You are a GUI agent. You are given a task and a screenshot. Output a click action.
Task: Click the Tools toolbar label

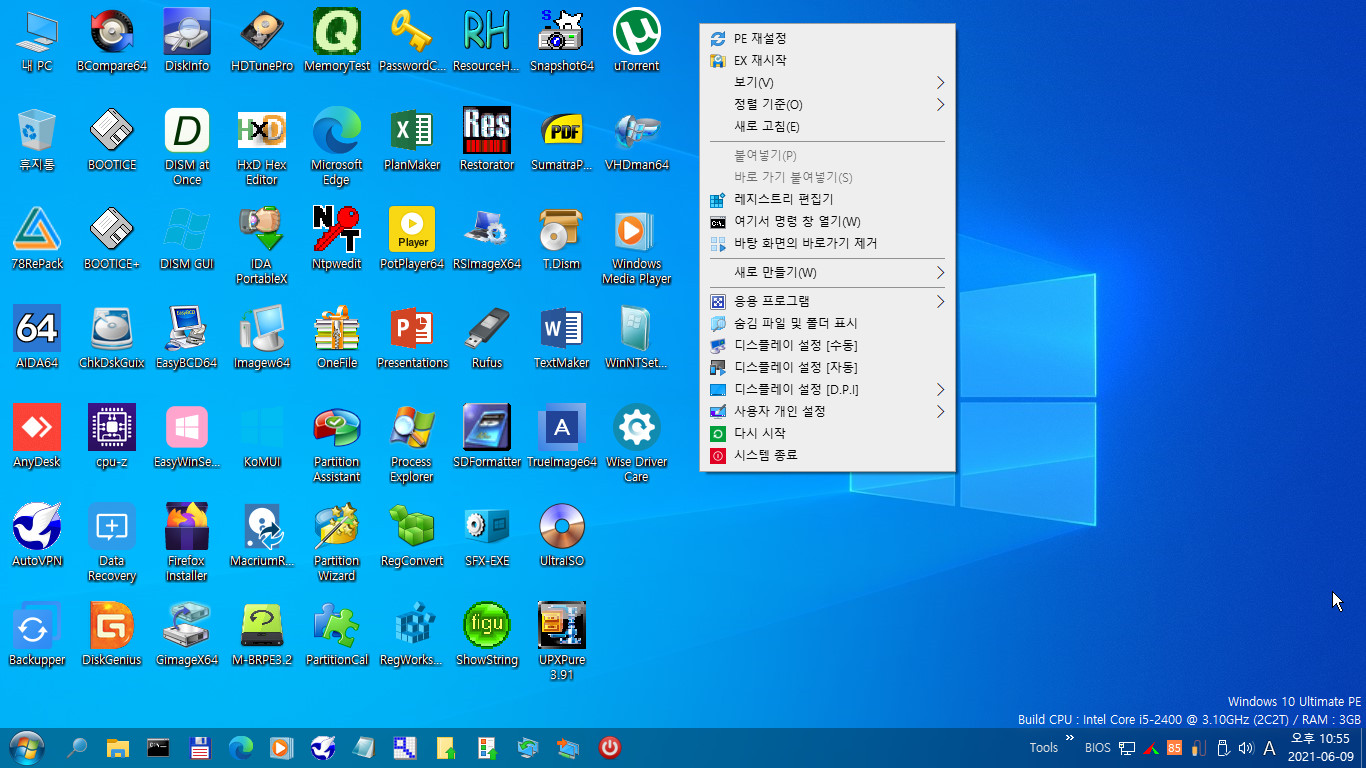[x=1043, y=748]
